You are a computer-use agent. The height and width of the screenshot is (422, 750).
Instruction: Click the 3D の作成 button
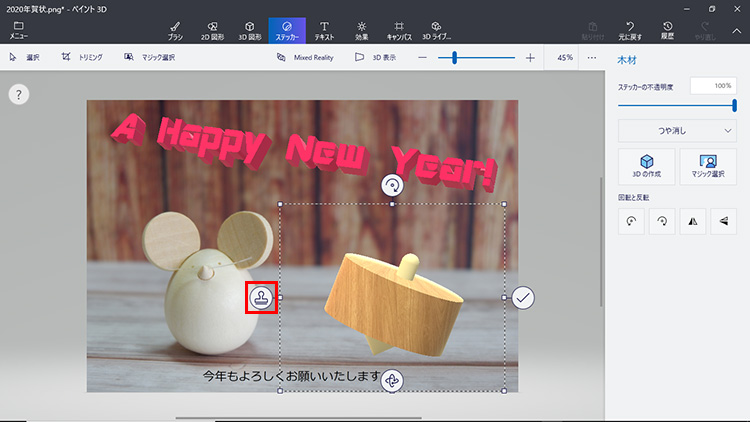click(x=646, y=166)
